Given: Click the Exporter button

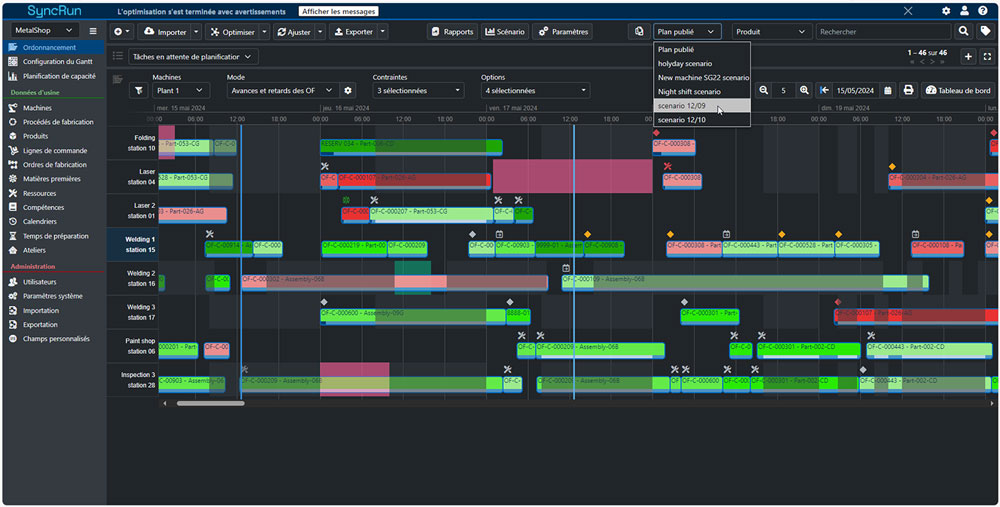Looking at the screenshot, I should click(x=353, y=32).
